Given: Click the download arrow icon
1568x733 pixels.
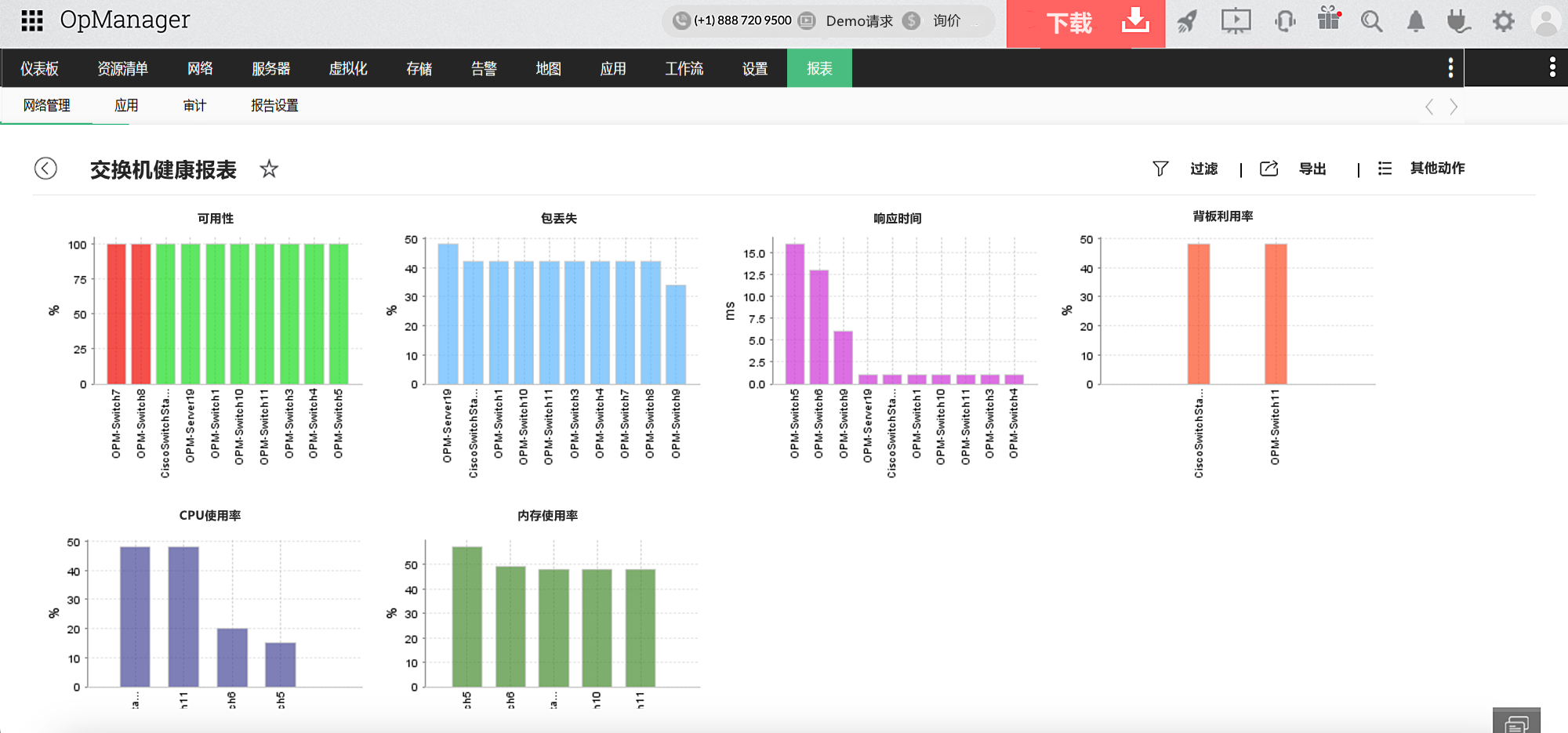Looking at the screenshot, I should (1135, 21).
